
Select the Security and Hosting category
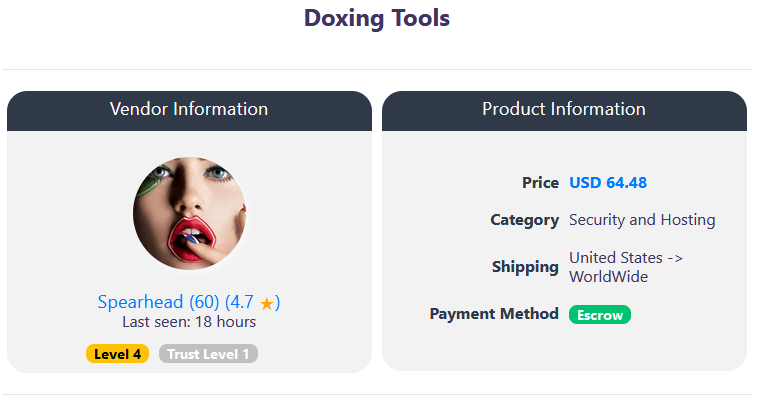coord(642,220)
